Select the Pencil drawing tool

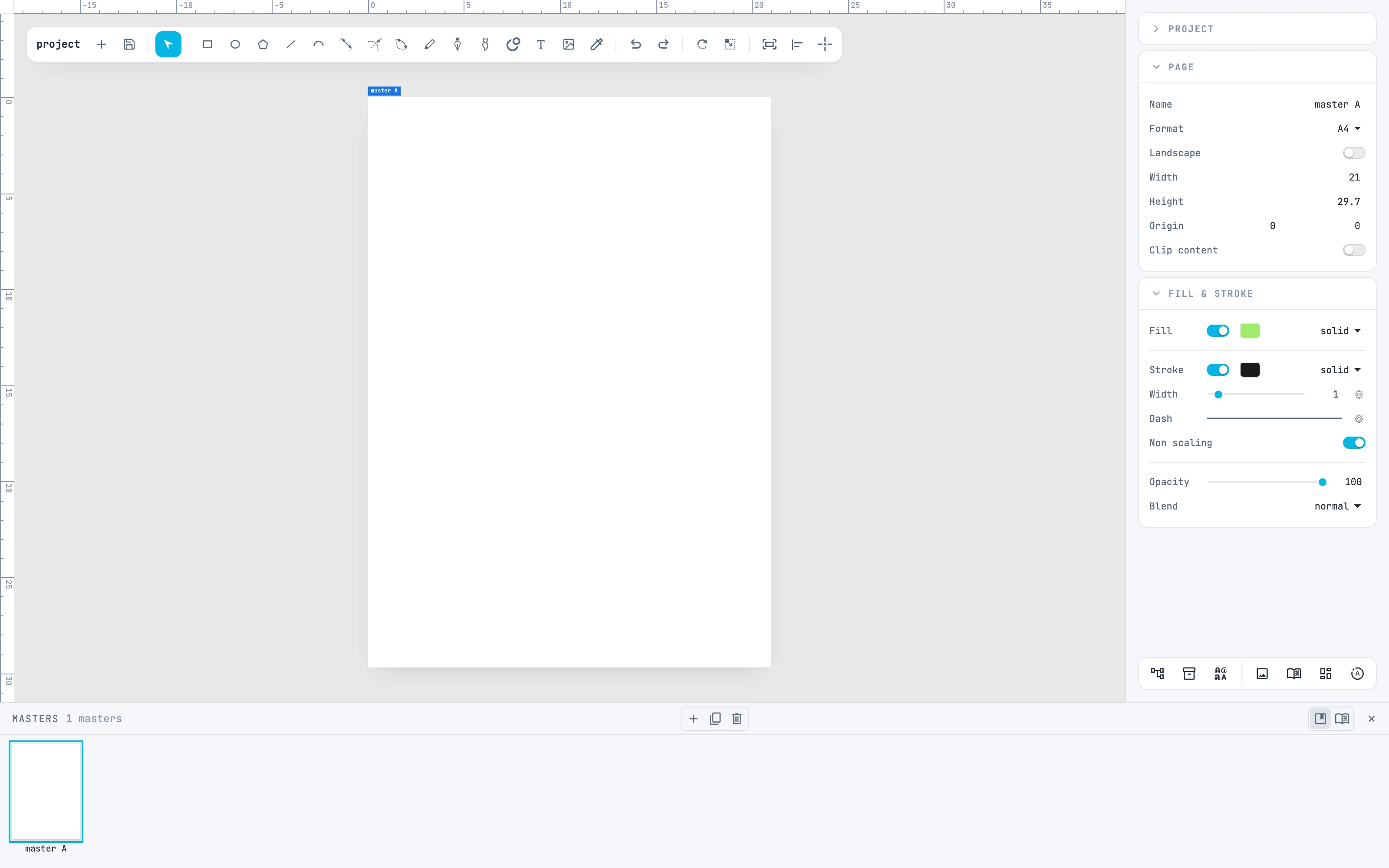click(429, 44)
